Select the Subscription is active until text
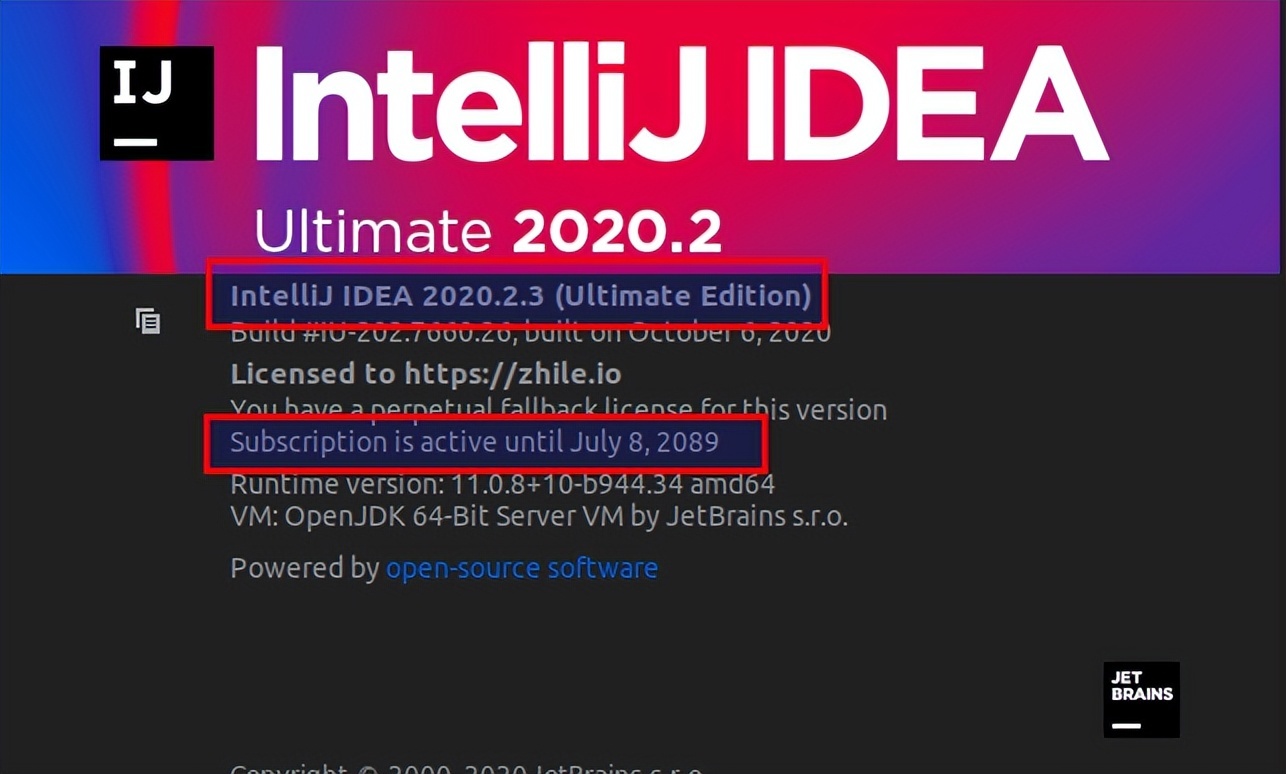This screenshot has width=1286, height=774. [x=398, y=442]
